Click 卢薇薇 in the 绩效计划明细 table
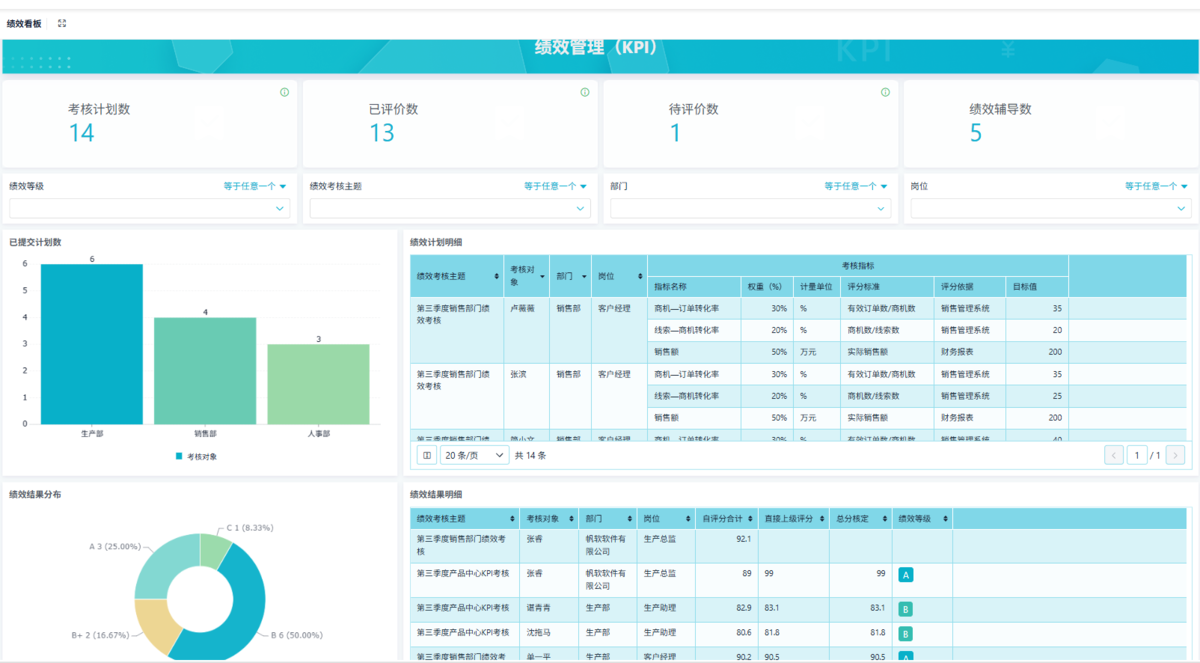 point(524,308)
